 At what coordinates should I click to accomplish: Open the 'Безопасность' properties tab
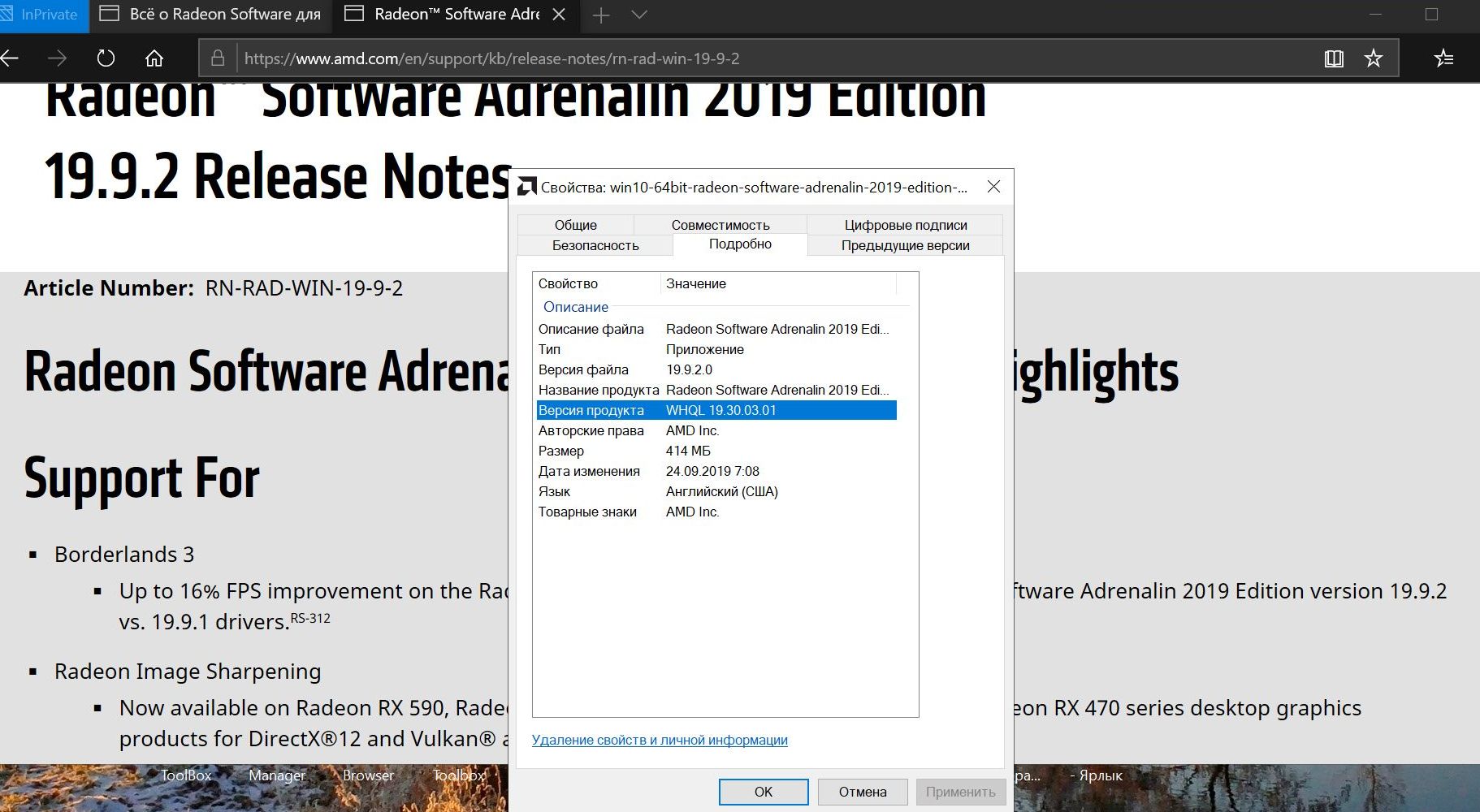[595, 245]
